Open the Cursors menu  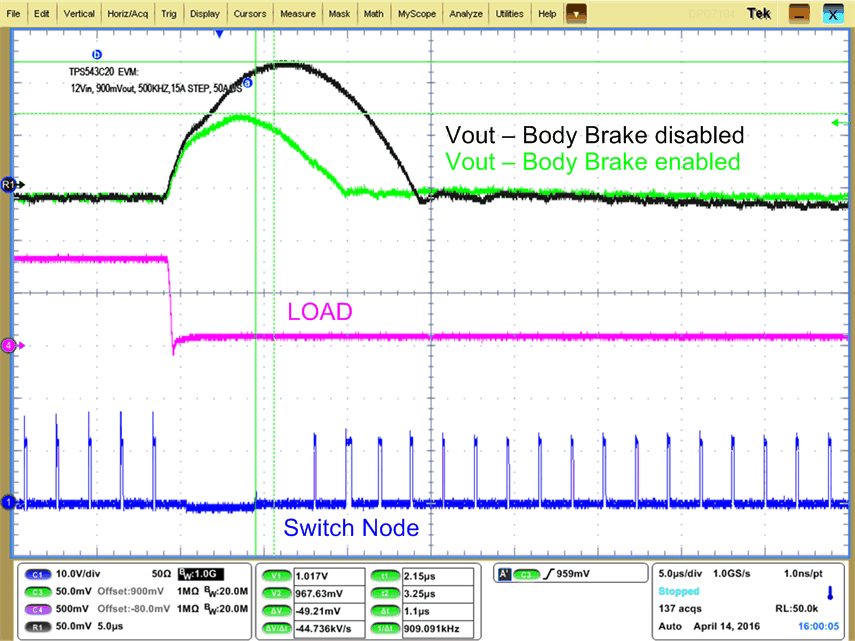(x=249, y=13)
